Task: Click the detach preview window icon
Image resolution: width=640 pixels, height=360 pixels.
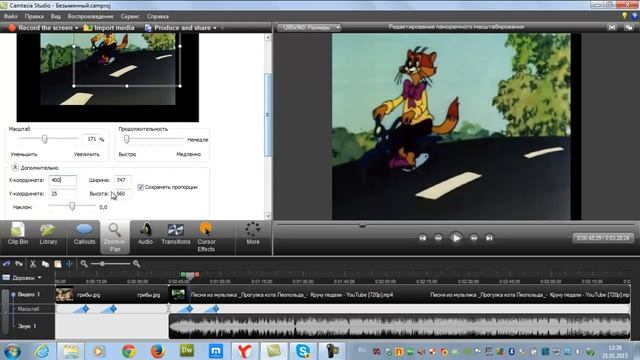Action: pos(629,27)
